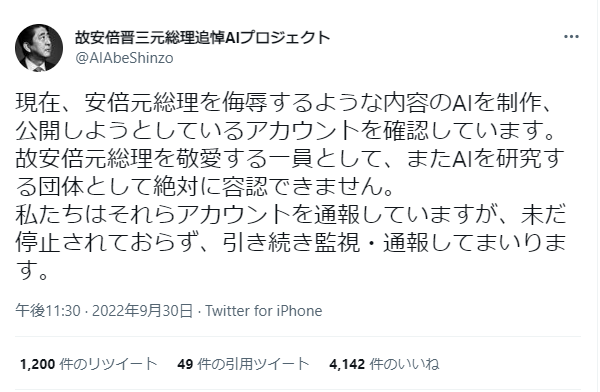The width and height of the screenshot is (600, 392).
Task: Click the tweet line starting 現在、安倍元総理
Action: click(x=283, y=103)
